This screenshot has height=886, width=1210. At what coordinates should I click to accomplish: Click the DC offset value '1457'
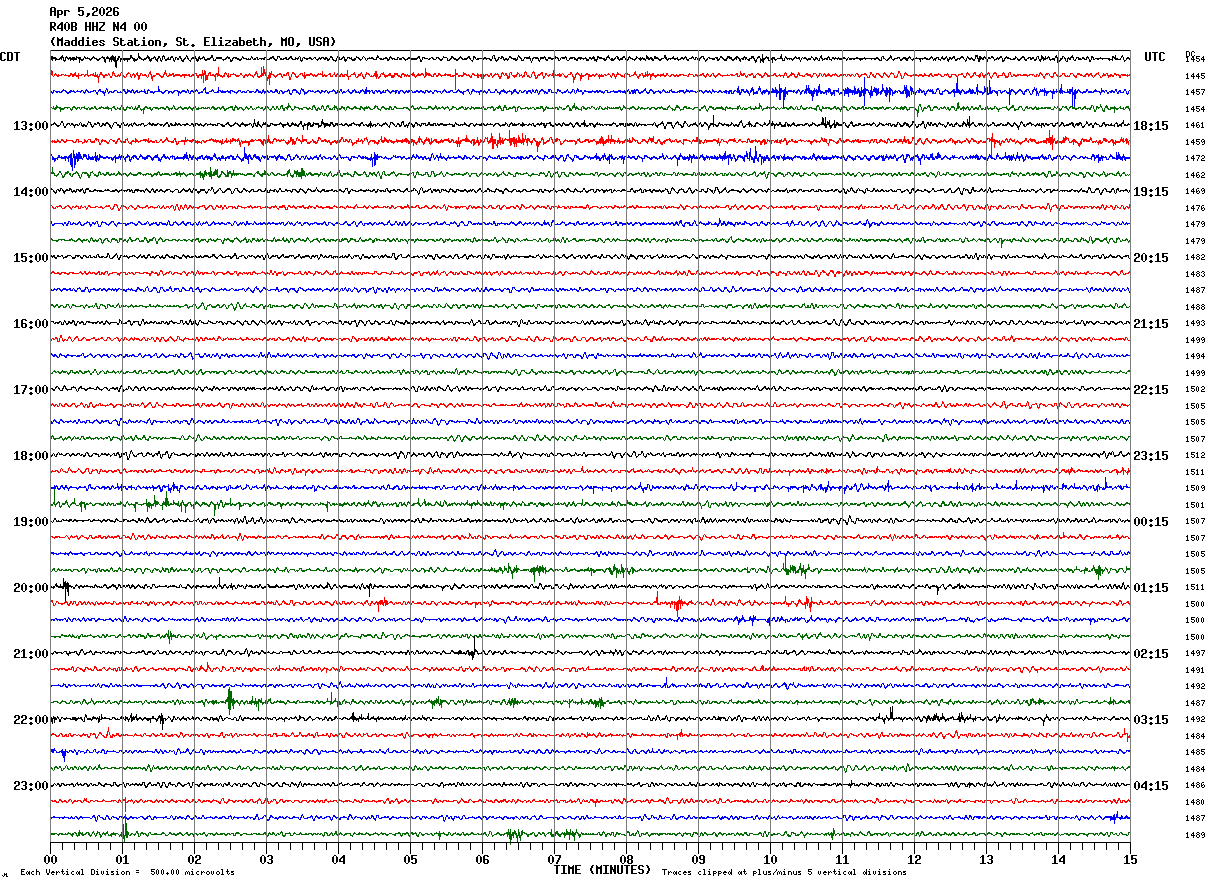point(1195,92)
